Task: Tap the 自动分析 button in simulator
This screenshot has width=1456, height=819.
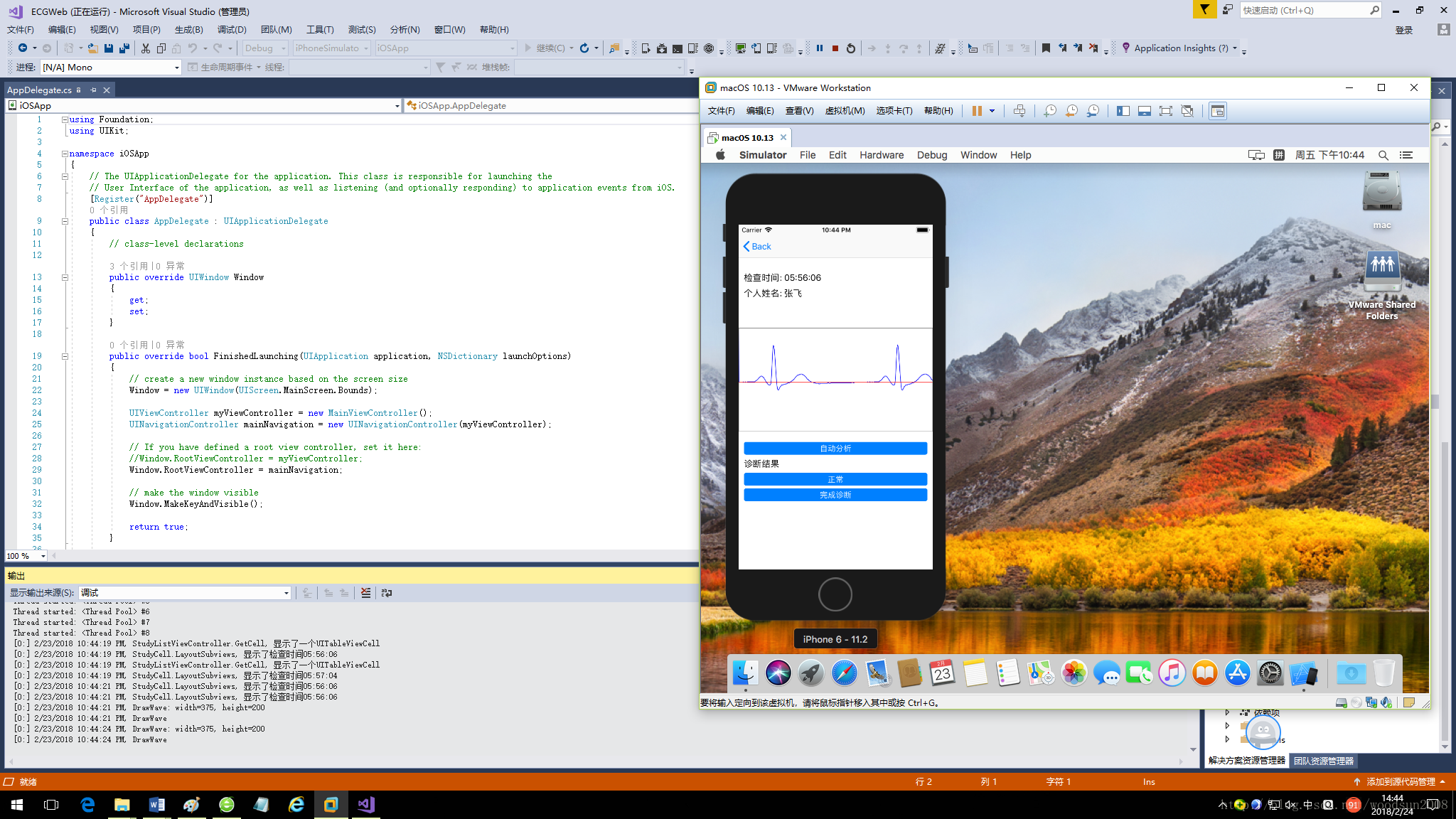Action: 835,449
